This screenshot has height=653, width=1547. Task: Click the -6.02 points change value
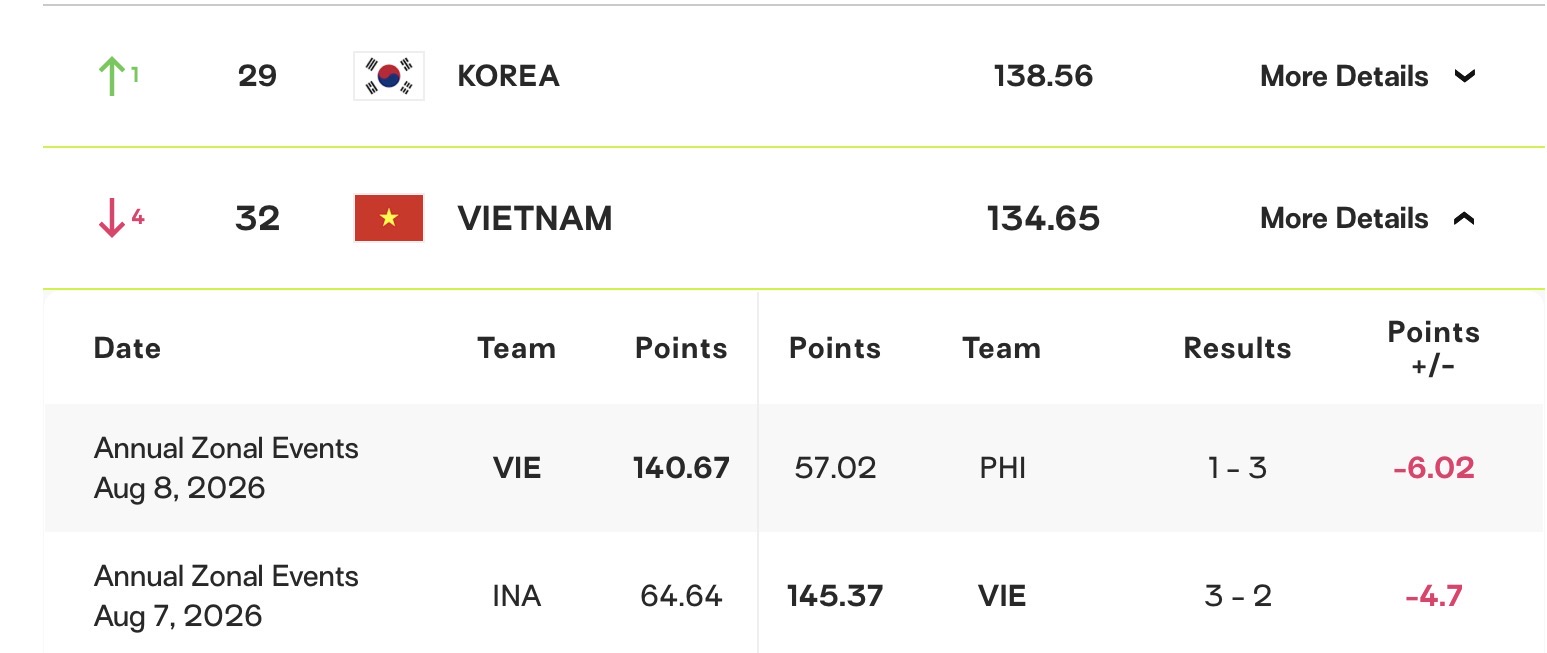click(1433, 468)
